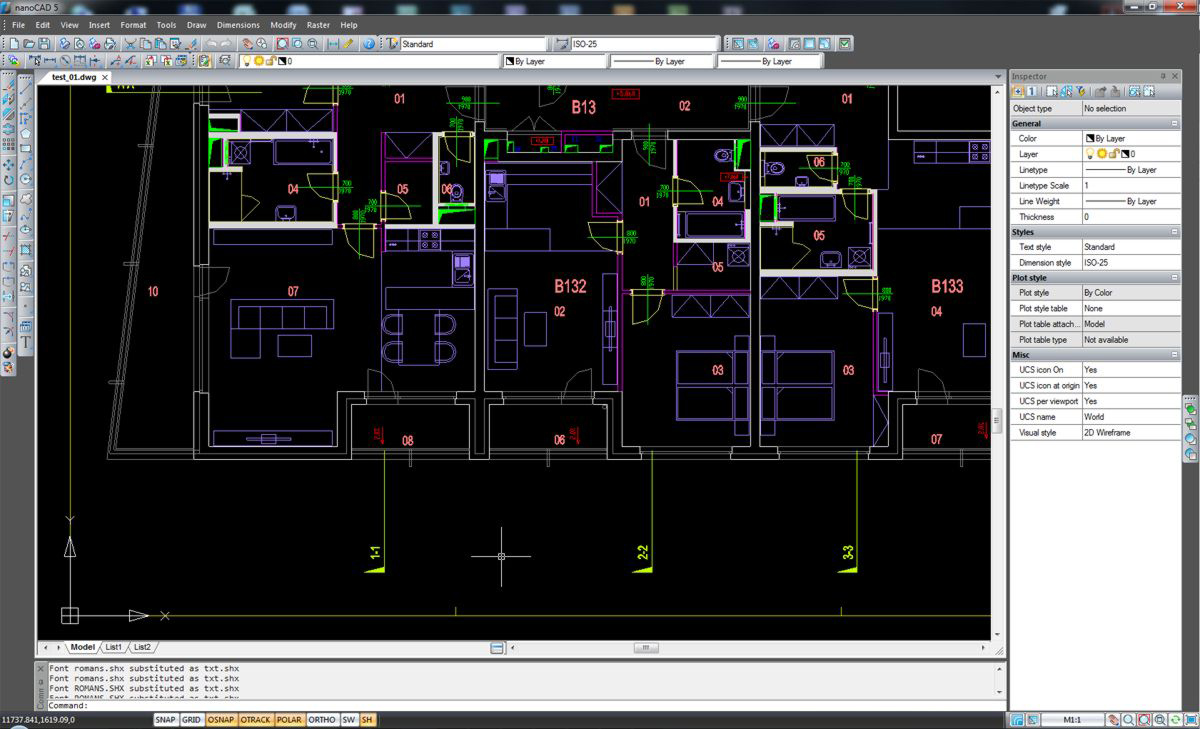Viewport: 1200px width, 729px height.
Task: Open the Dimensions menu
Action: coord(238,25)
